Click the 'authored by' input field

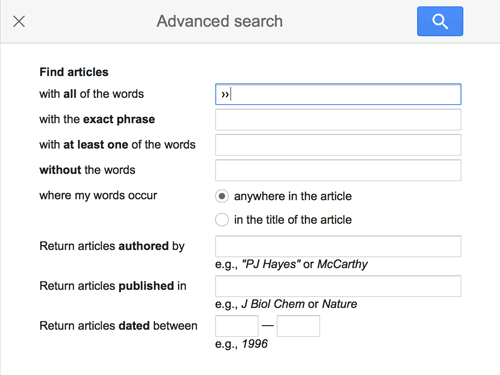pyautogui.click(x=338, y=246)
